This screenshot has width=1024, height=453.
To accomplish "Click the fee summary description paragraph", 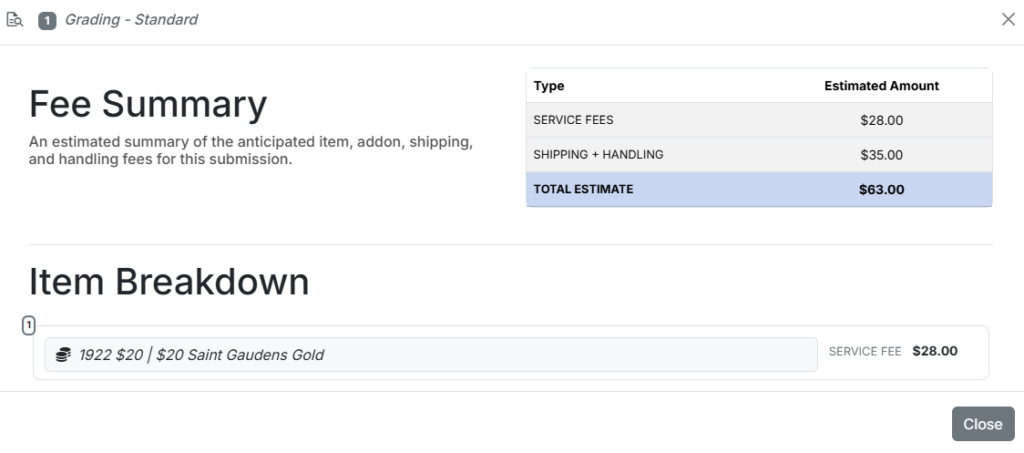I will pos(251,151).
